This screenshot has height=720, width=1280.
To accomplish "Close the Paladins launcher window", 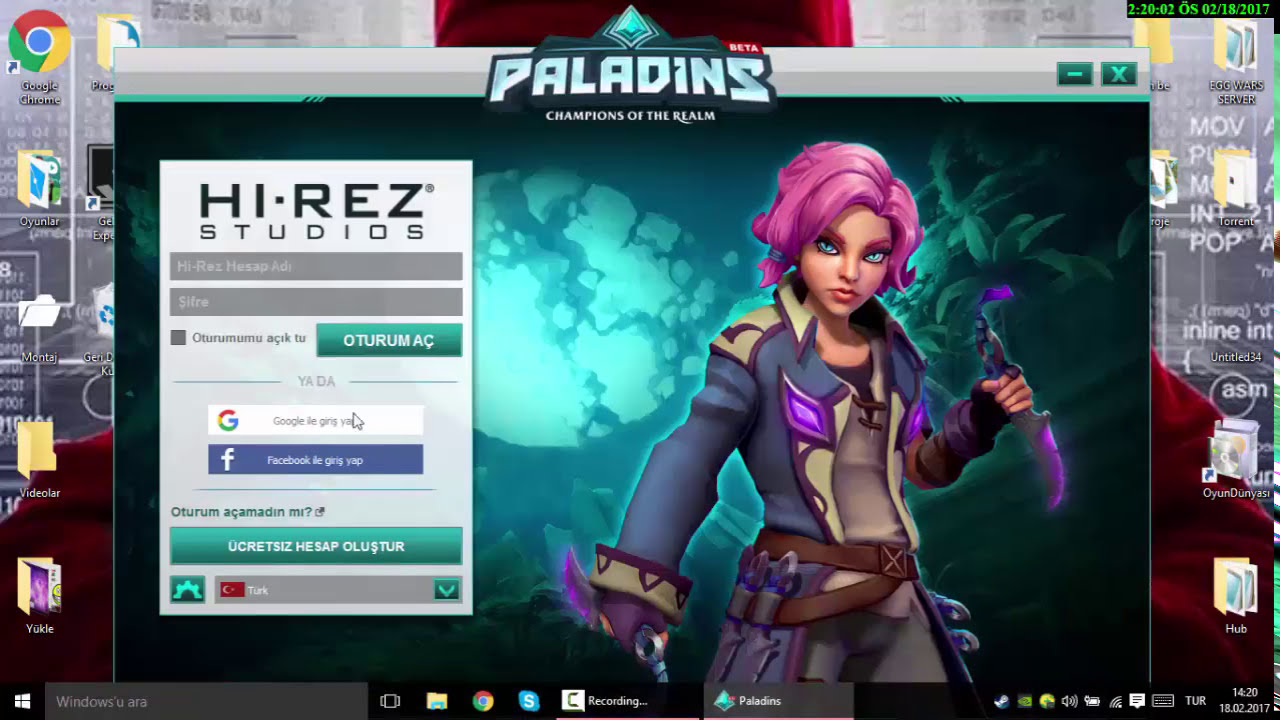I will (1119, 74).
